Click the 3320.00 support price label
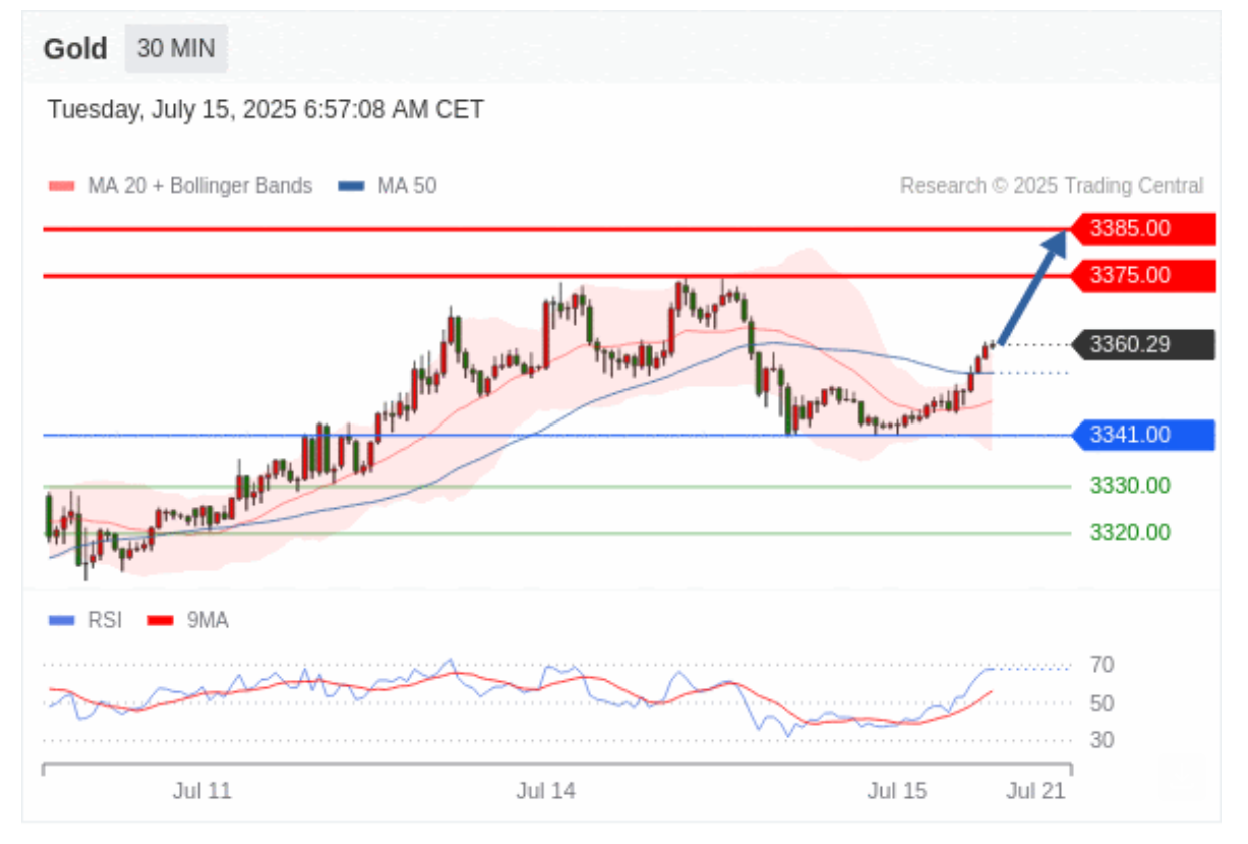The height and width of the screenshot is (844, 1248). [1130, 532]
